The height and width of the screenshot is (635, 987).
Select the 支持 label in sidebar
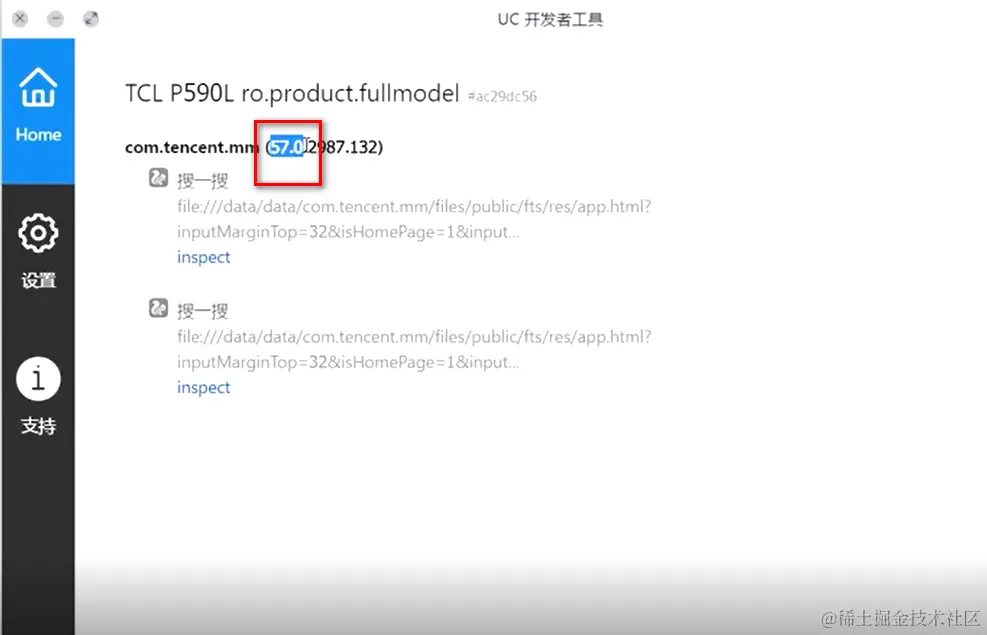pos(38,426)
